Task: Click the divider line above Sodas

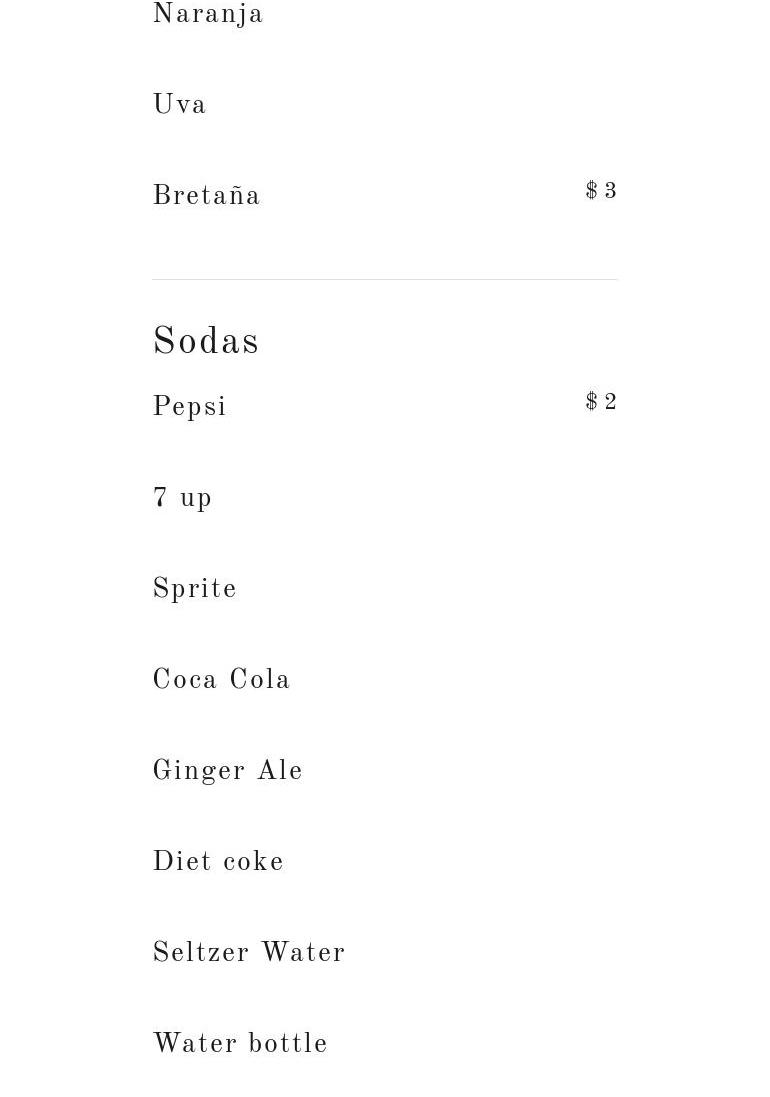Action: [385, 279]
